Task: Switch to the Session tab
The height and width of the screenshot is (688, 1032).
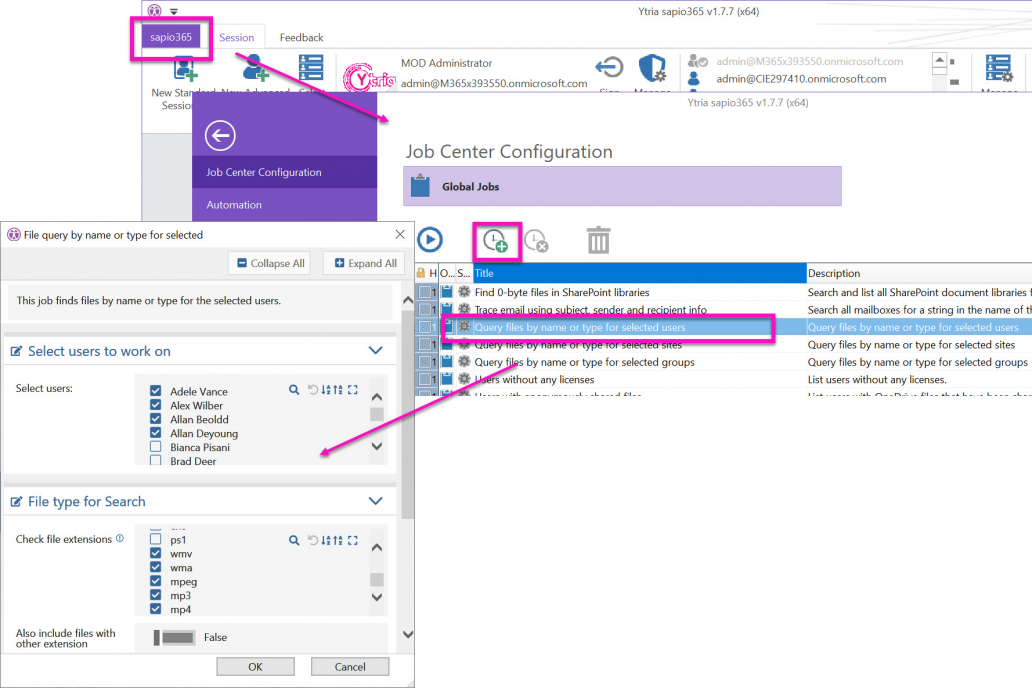Action: click(x=236, y=38)
